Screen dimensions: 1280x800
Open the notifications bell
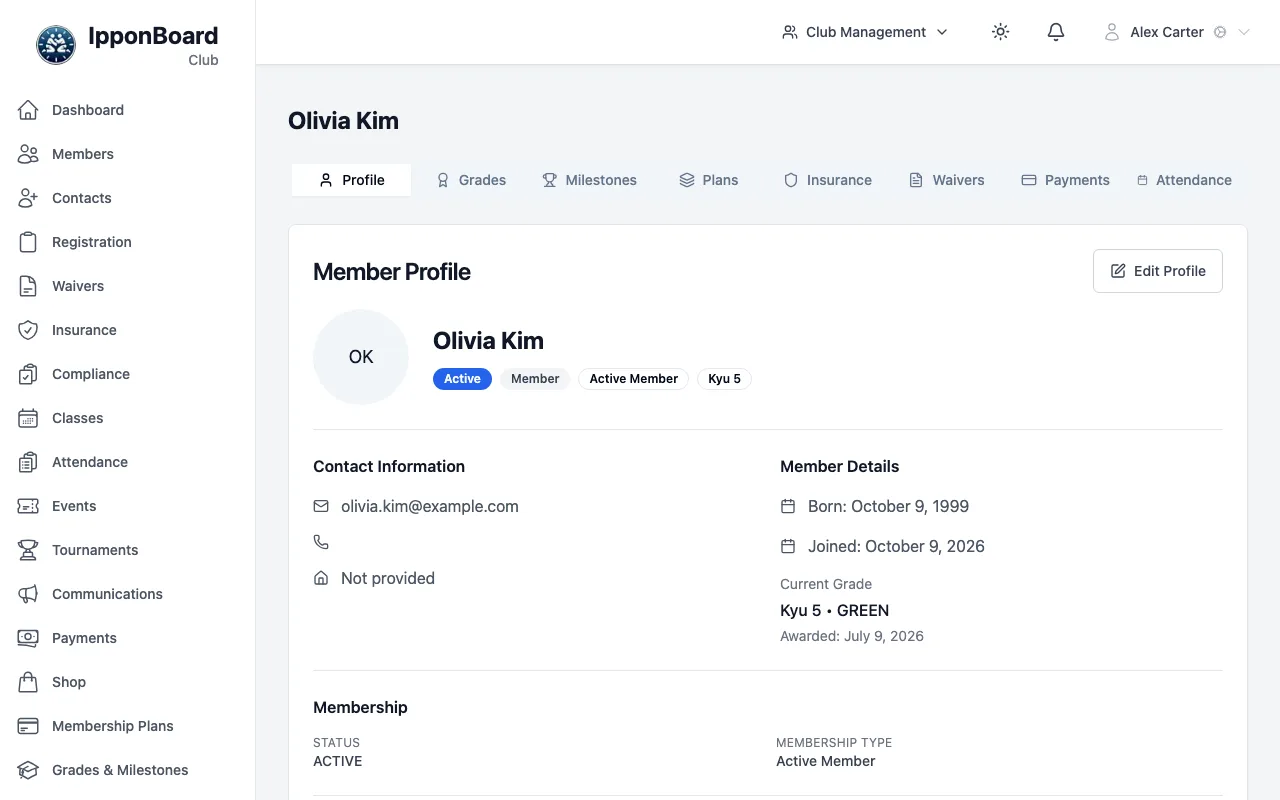1056,32
